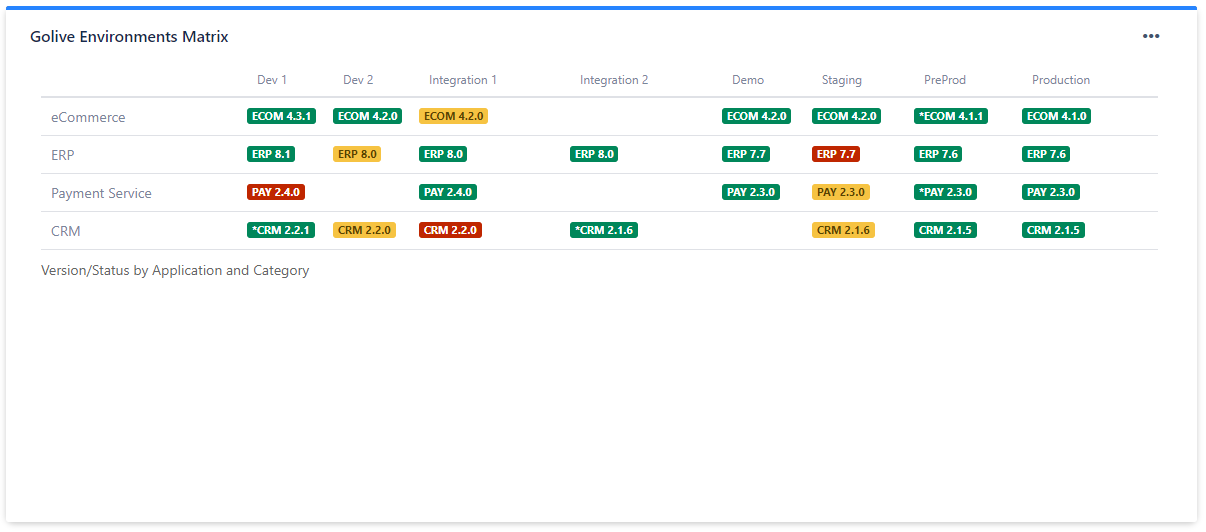Open the red ERP 7.7 Staging badge
The image size is (1206, 532).
click(x=836, y=154)
